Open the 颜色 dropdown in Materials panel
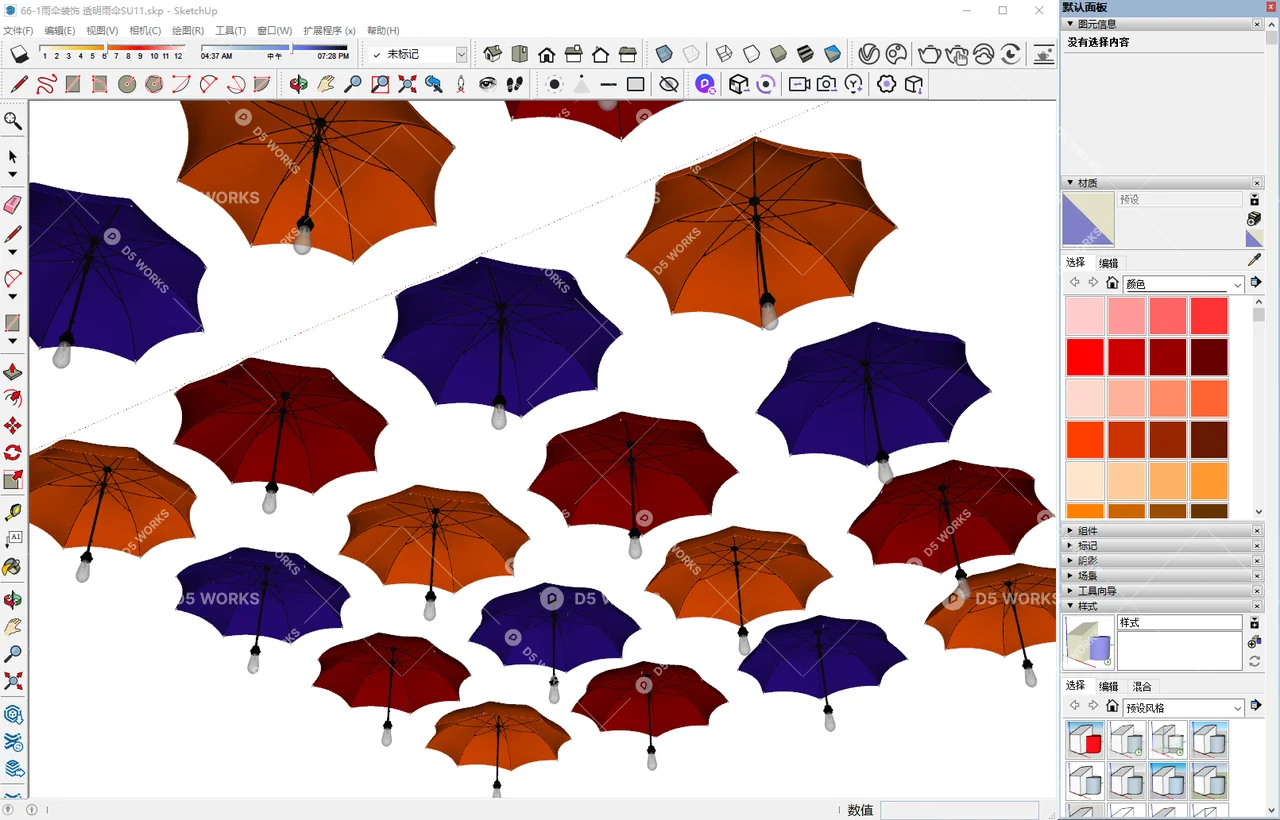Screen dimensions: 1280x820 [1183, 283]
